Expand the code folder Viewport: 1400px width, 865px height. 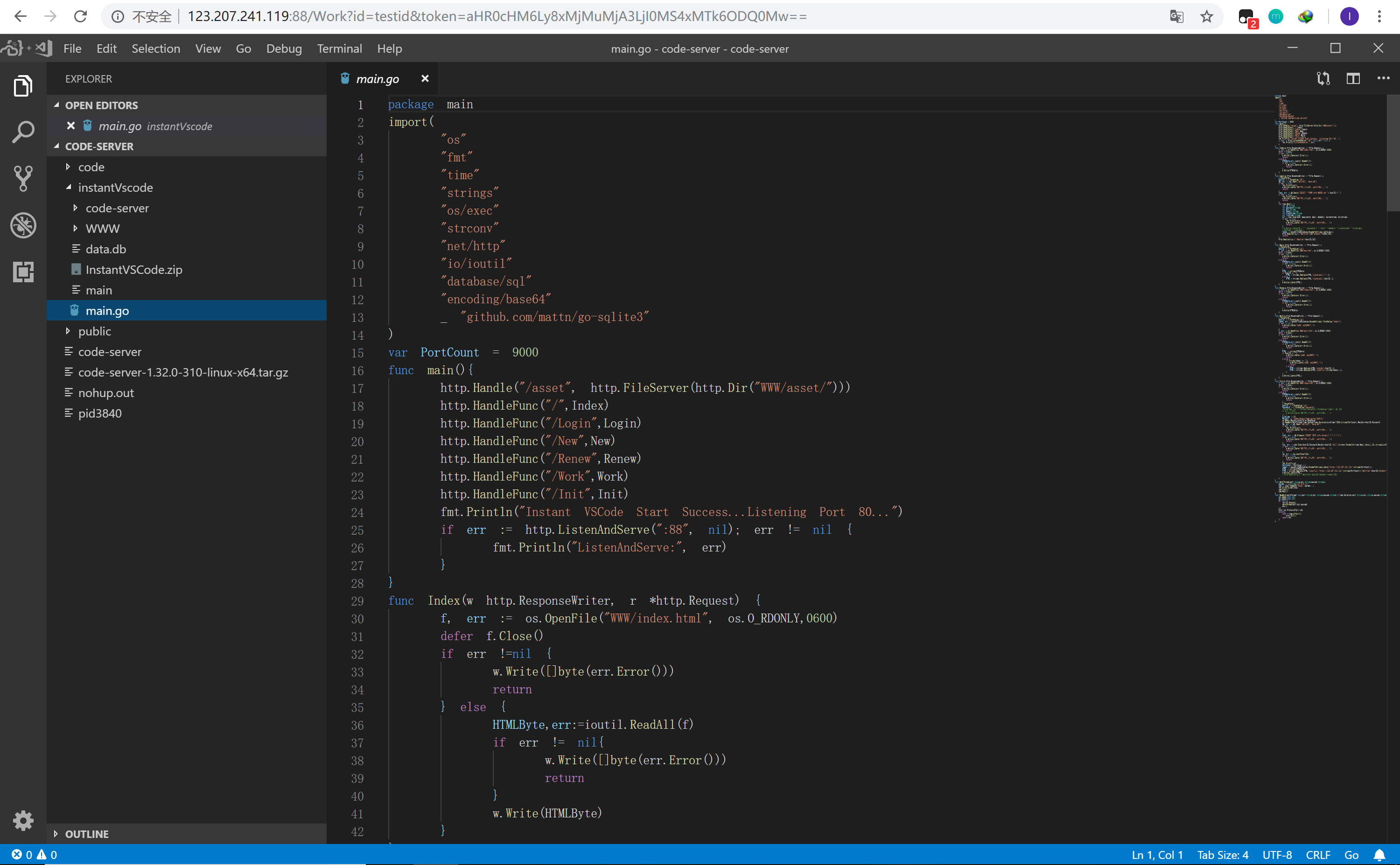pos(91,167)
